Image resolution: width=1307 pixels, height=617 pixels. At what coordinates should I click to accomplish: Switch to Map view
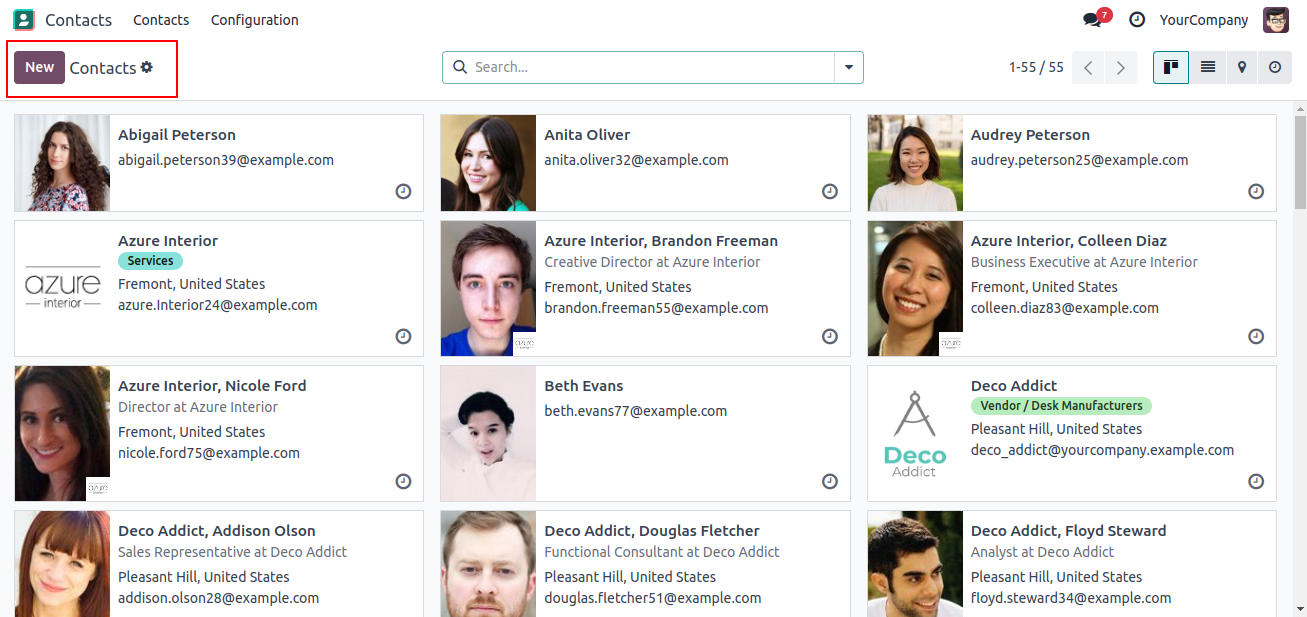[1242, 67]
